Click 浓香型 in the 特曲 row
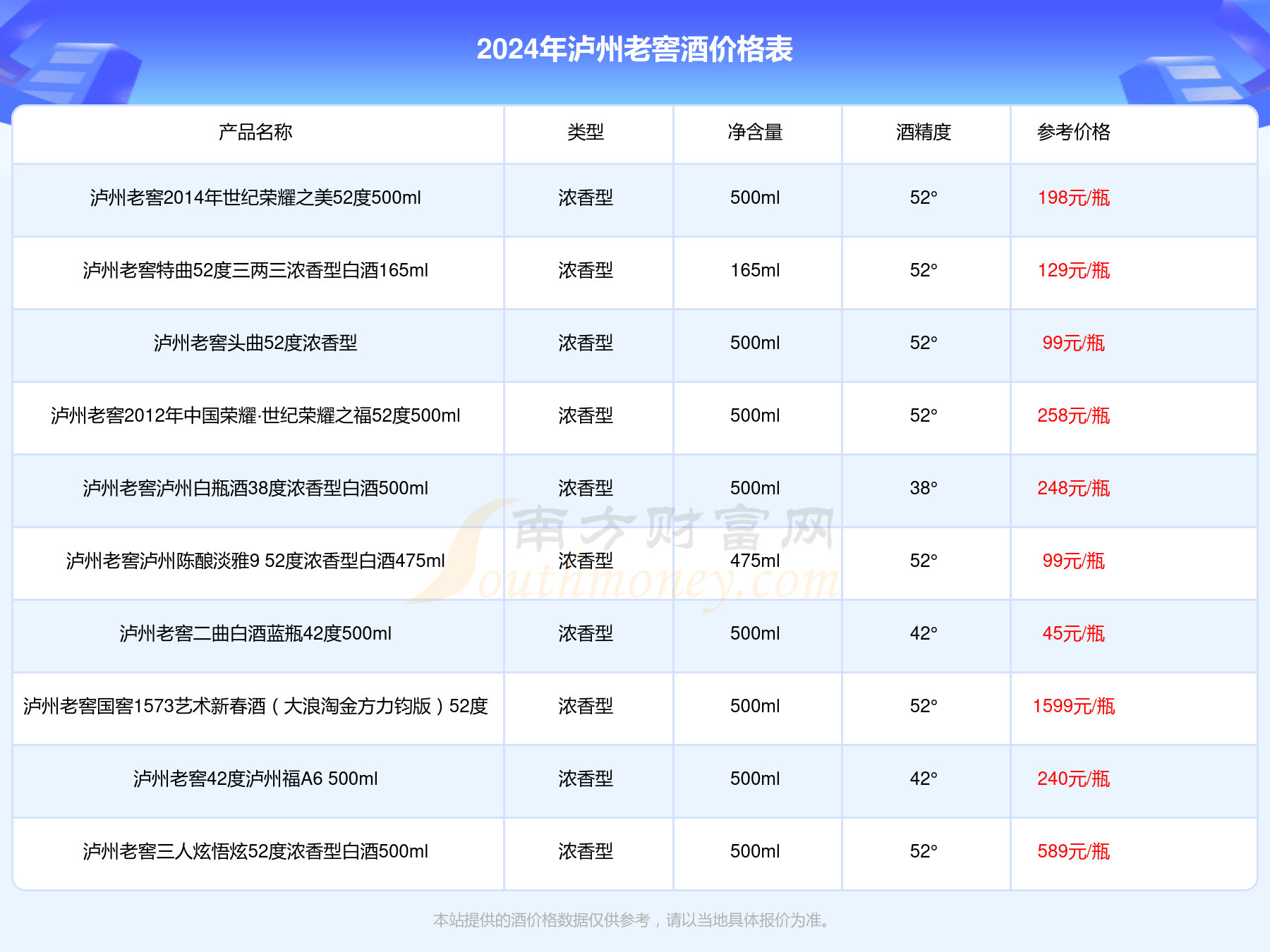The height and width of the screenshot is (952, 1270). click(x=586, y=270)
